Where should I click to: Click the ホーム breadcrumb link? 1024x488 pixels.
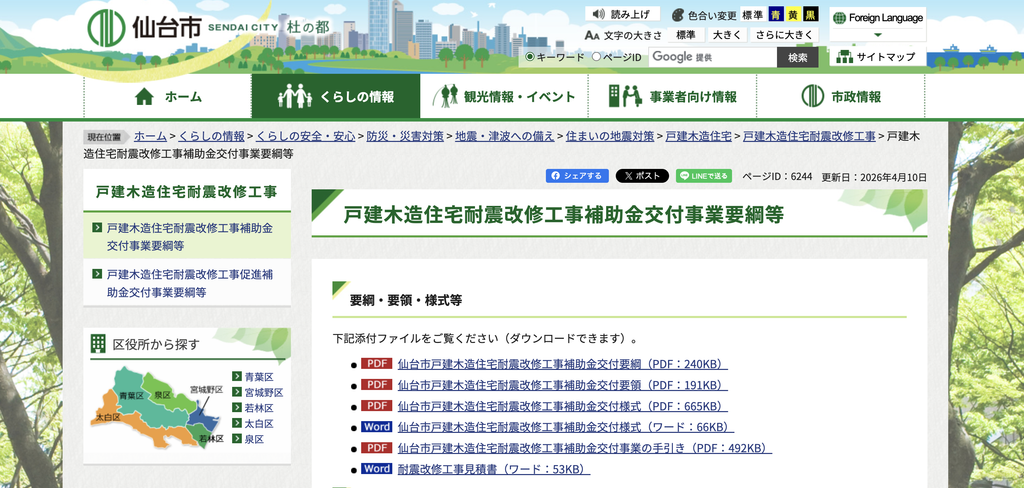click(x=150, y=136)
